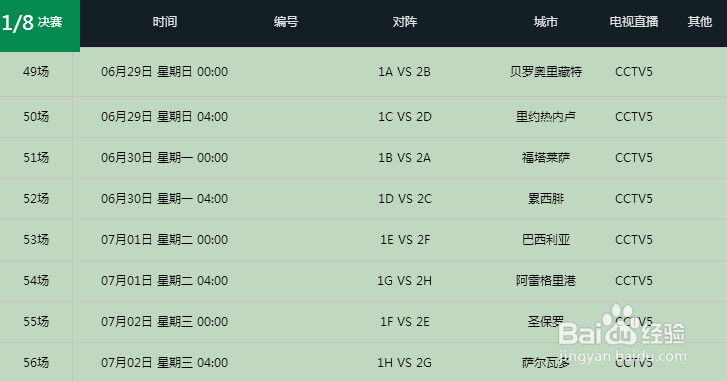Click CCTV5 in the 51场 row
727x381 pixels.
coord(634,158)
